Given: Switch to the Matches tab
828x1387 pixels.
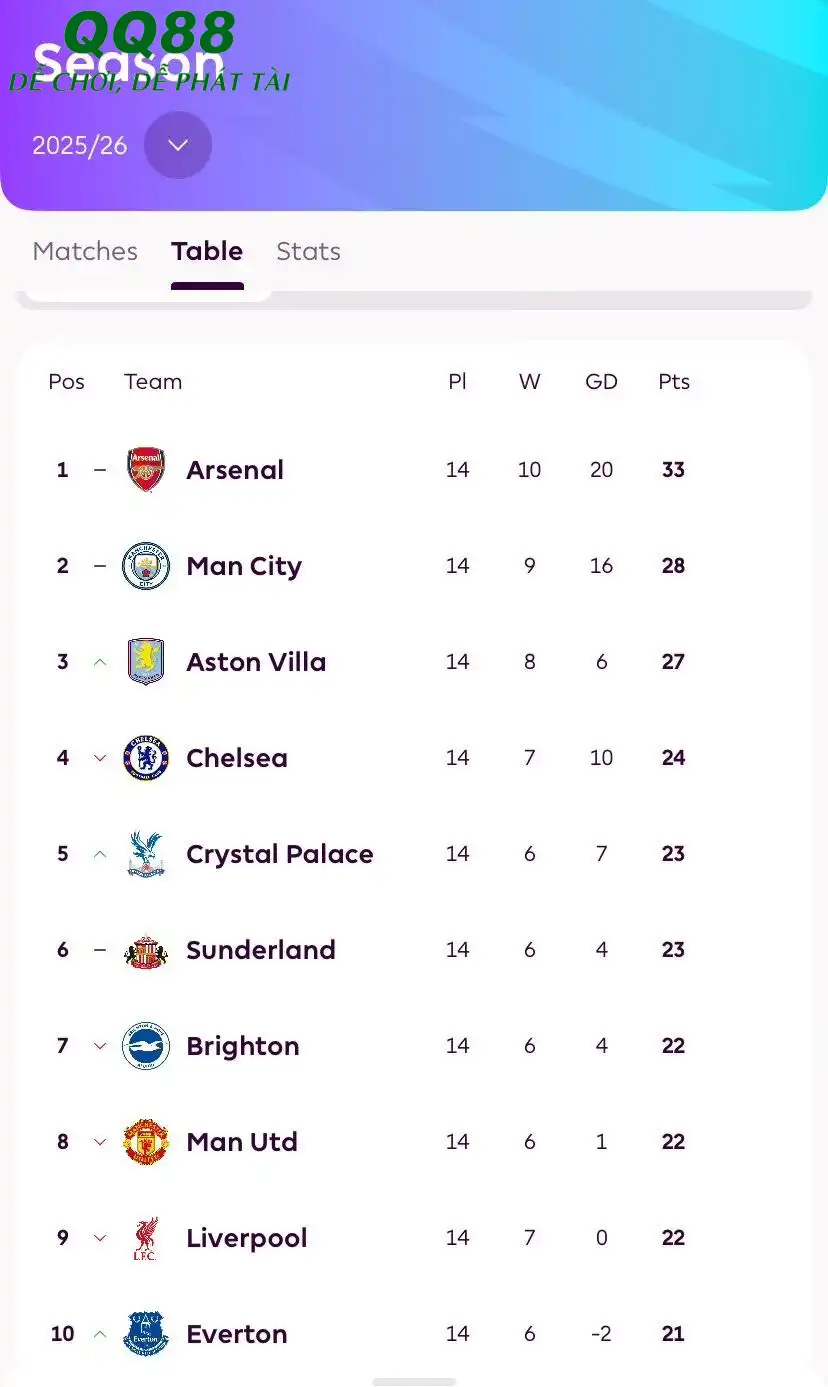Looking at the screenshot, I should click(85, 251).
